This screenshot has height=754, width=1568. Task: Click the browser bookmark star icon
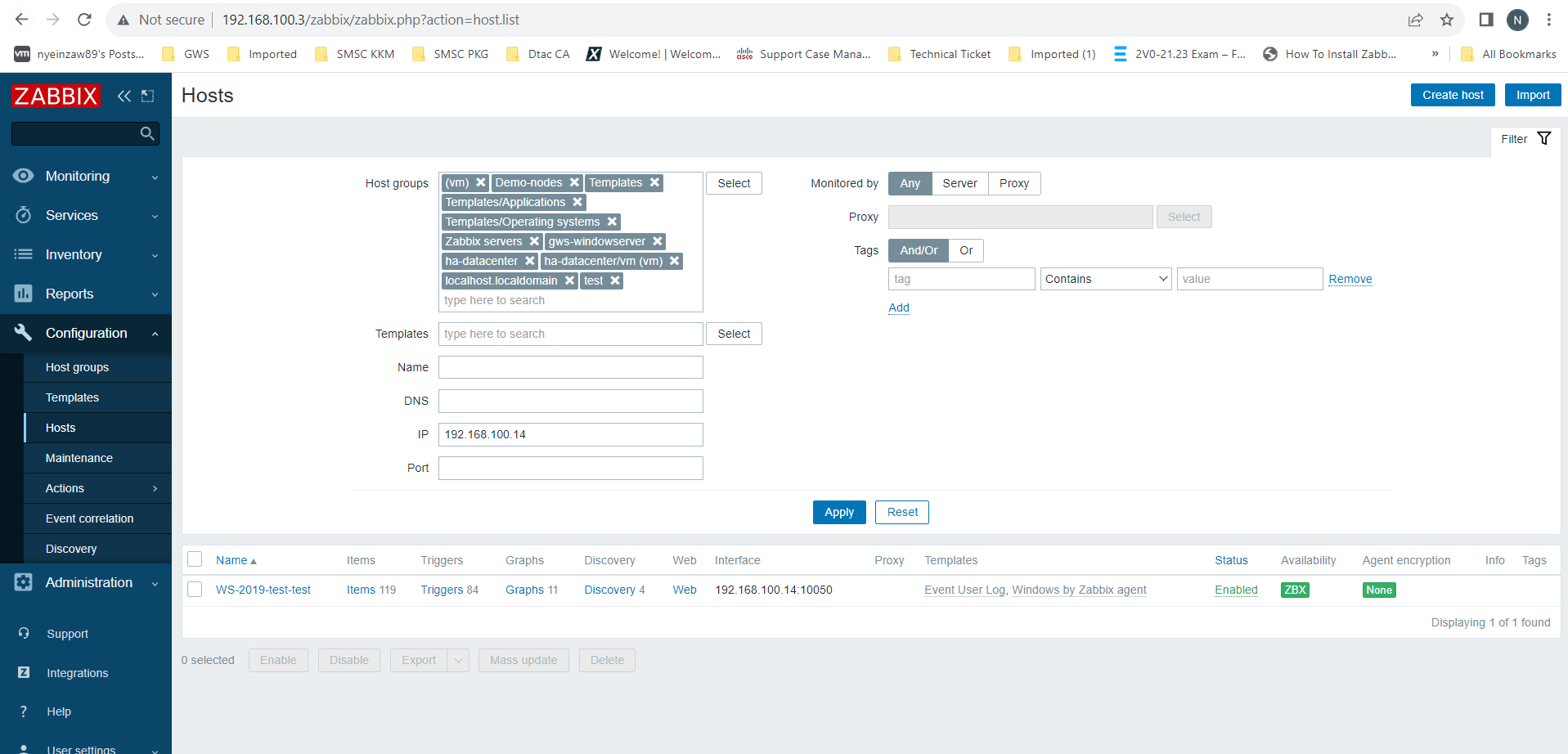click(x=1446, y=20)
